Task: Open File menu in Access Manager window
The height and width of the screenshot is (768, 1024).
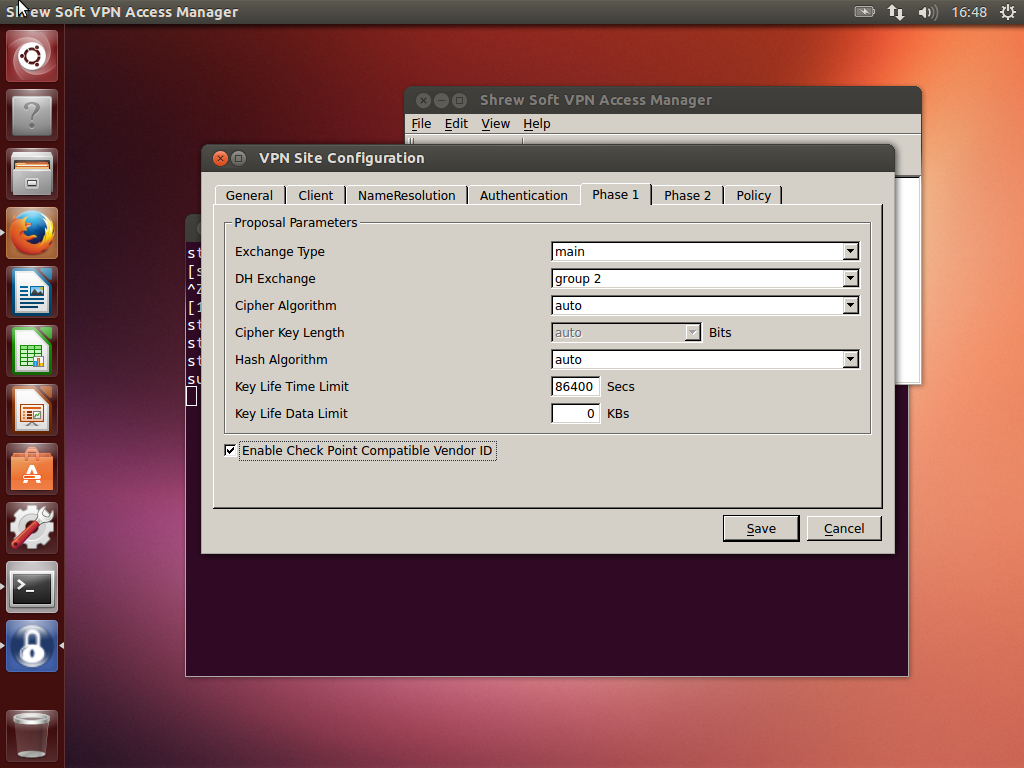Action: pos(421,123)
